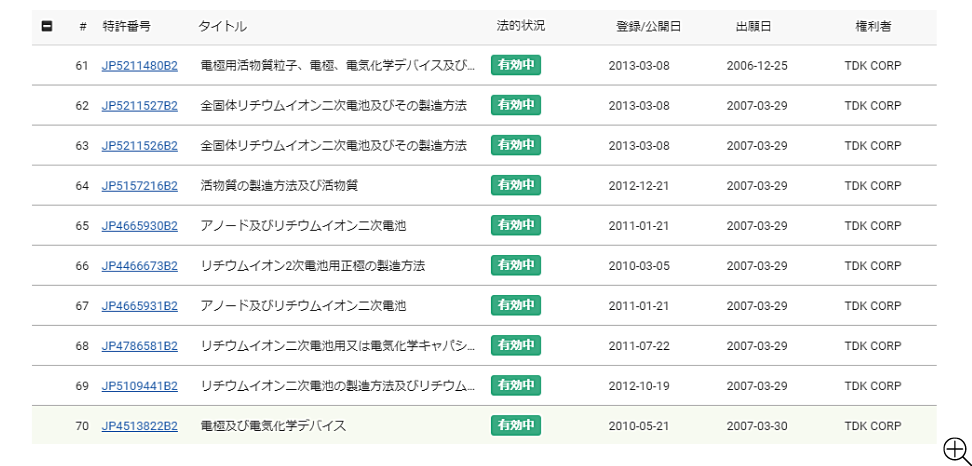Viewport: 972px width, 466px height.
Task: Select title 電極及び電気化学デバイス
Action: pos(273,426)
